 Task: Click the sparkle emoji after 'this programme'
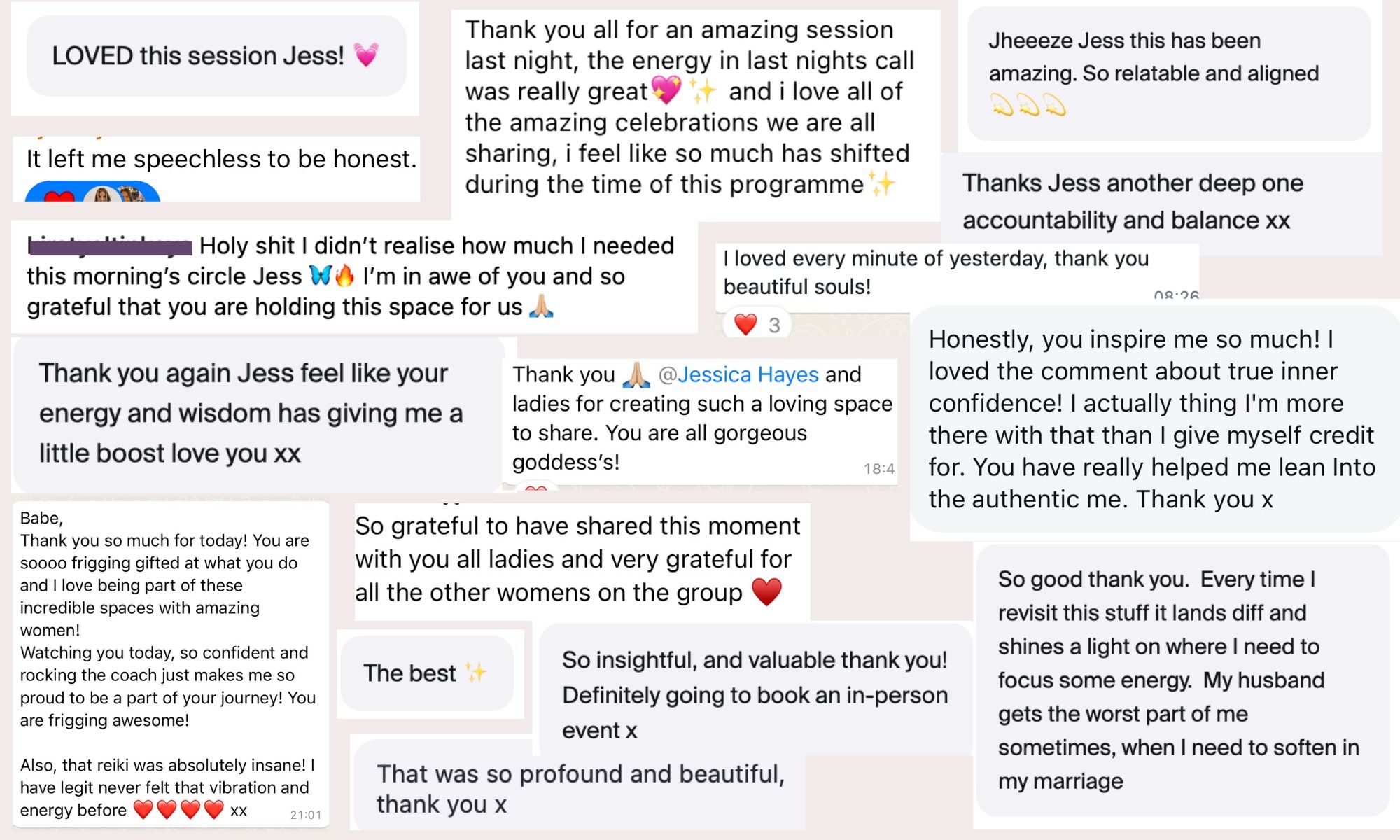click(882, 184)
